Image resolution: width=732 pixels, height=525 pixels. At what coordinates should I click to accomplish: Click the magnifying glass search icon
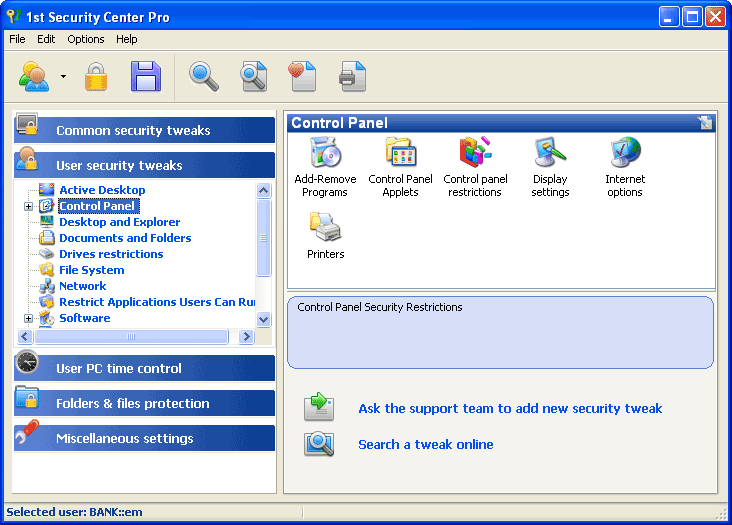204,77
